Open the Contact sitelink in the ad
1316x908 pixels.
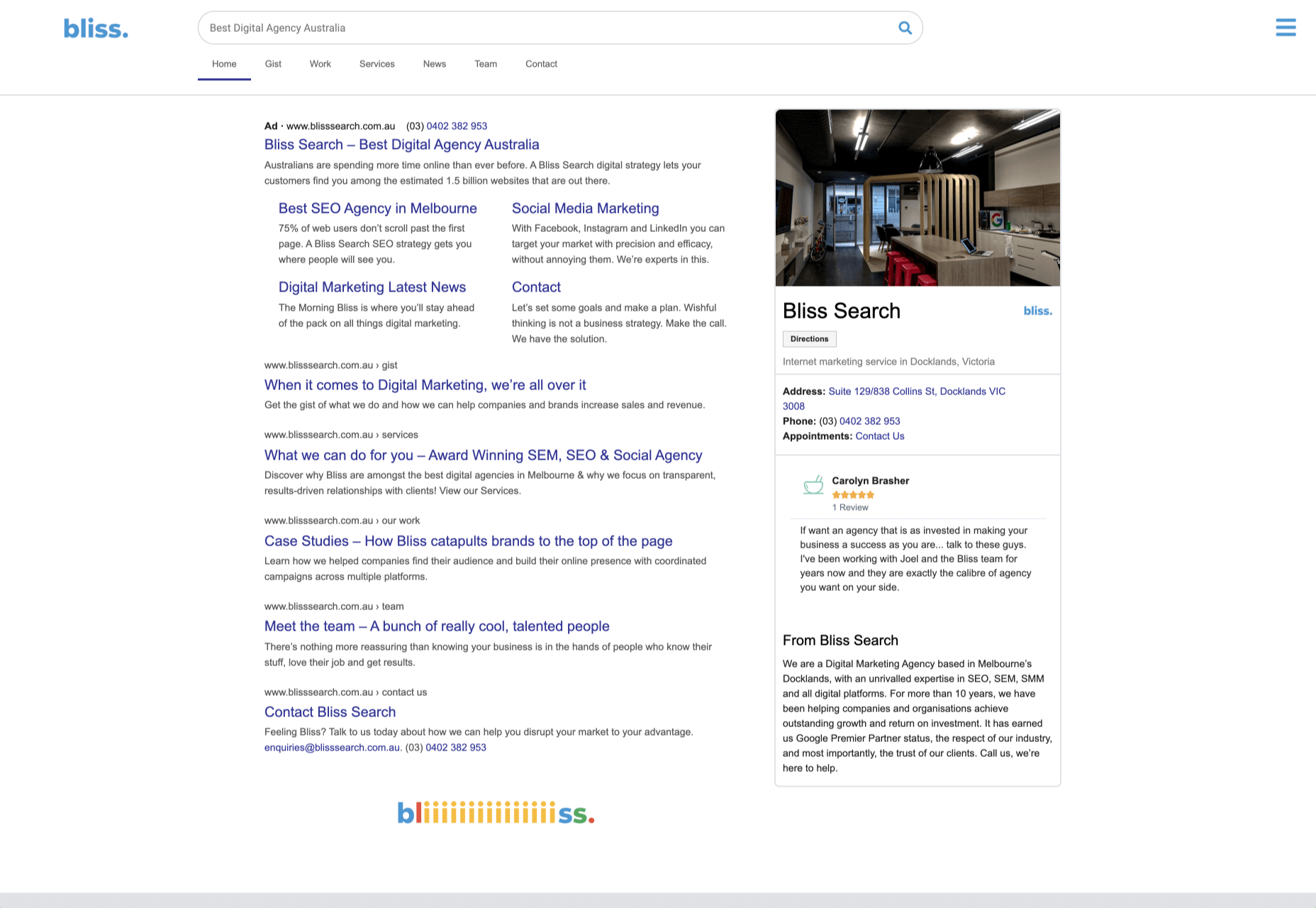536,287
